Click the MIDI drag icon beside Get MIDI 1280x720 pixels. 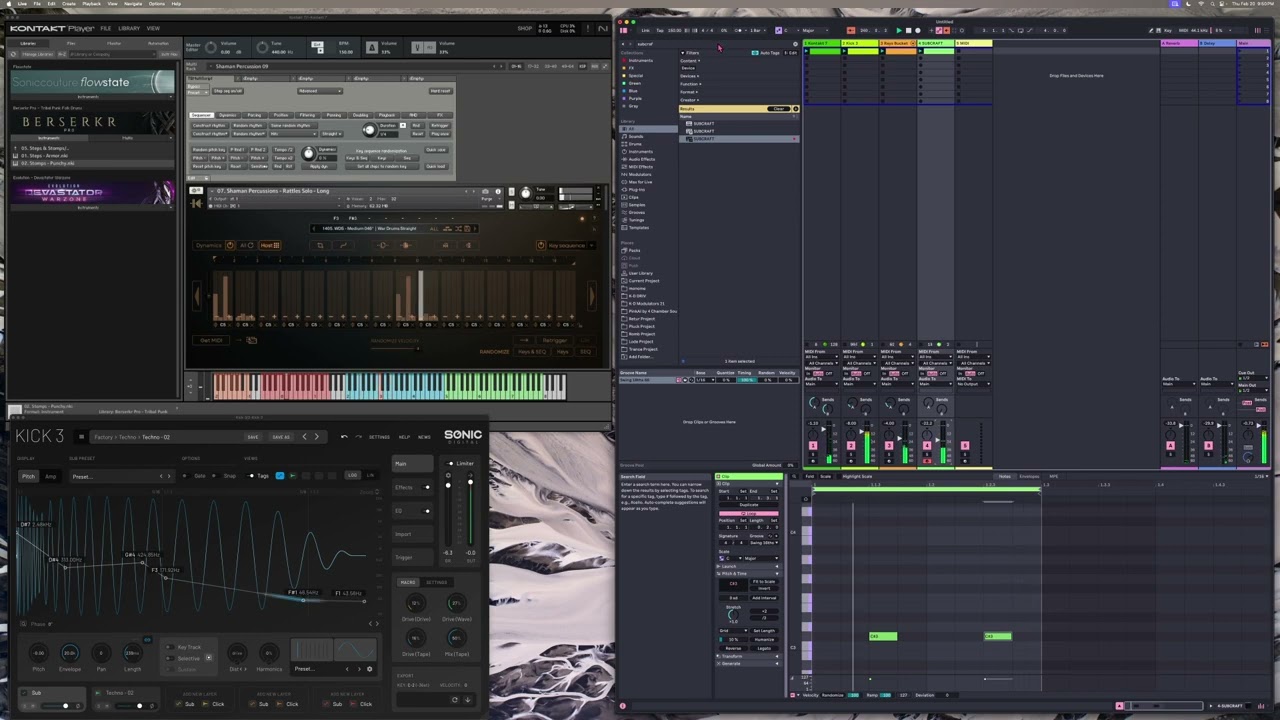point(251,340)
